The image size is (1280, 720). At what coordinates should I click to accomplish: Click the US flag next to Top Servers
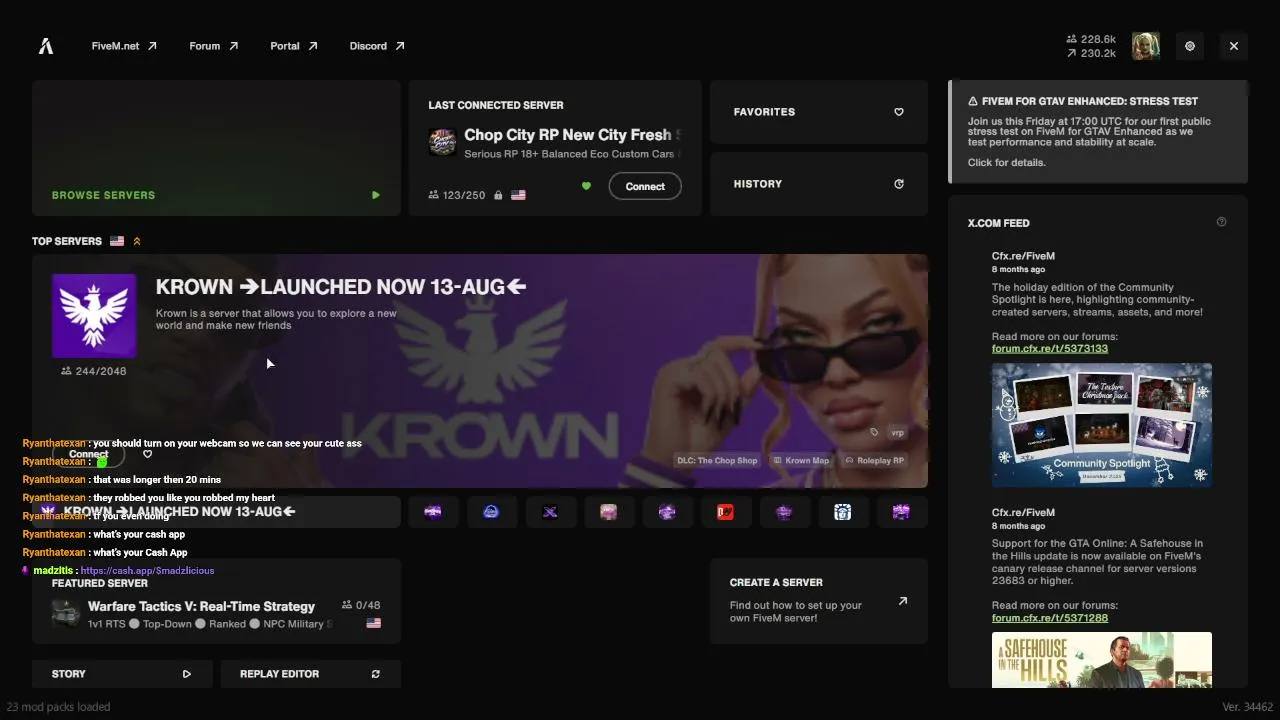(117, 241)
